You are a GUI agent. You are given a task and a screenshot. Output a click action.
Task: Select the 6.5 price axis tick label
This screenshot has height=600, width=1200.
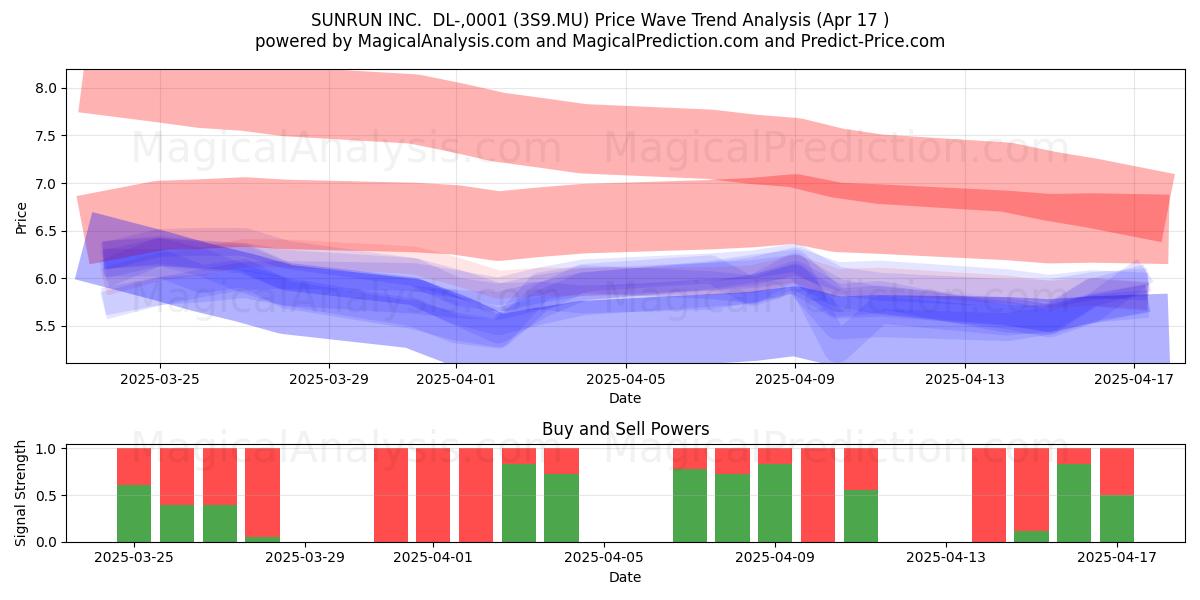click(46, 231)
